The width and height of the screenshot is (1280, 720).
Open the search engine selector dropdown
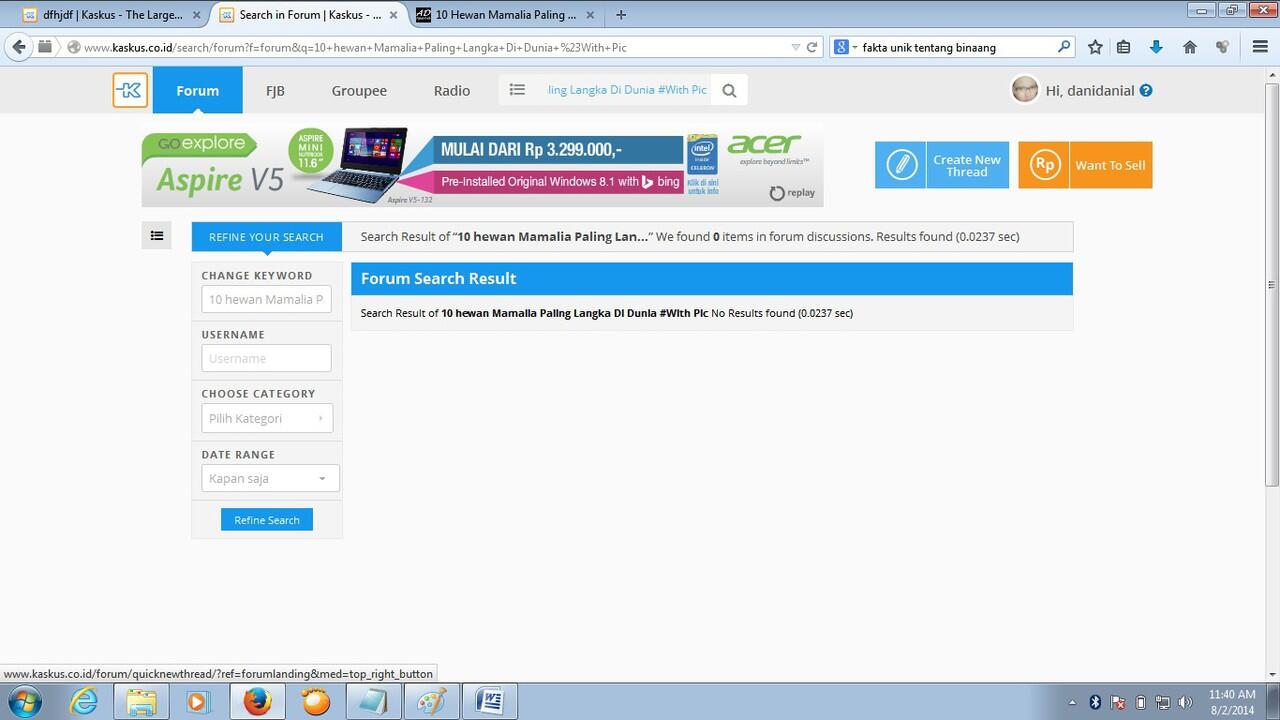click(845, 47)
